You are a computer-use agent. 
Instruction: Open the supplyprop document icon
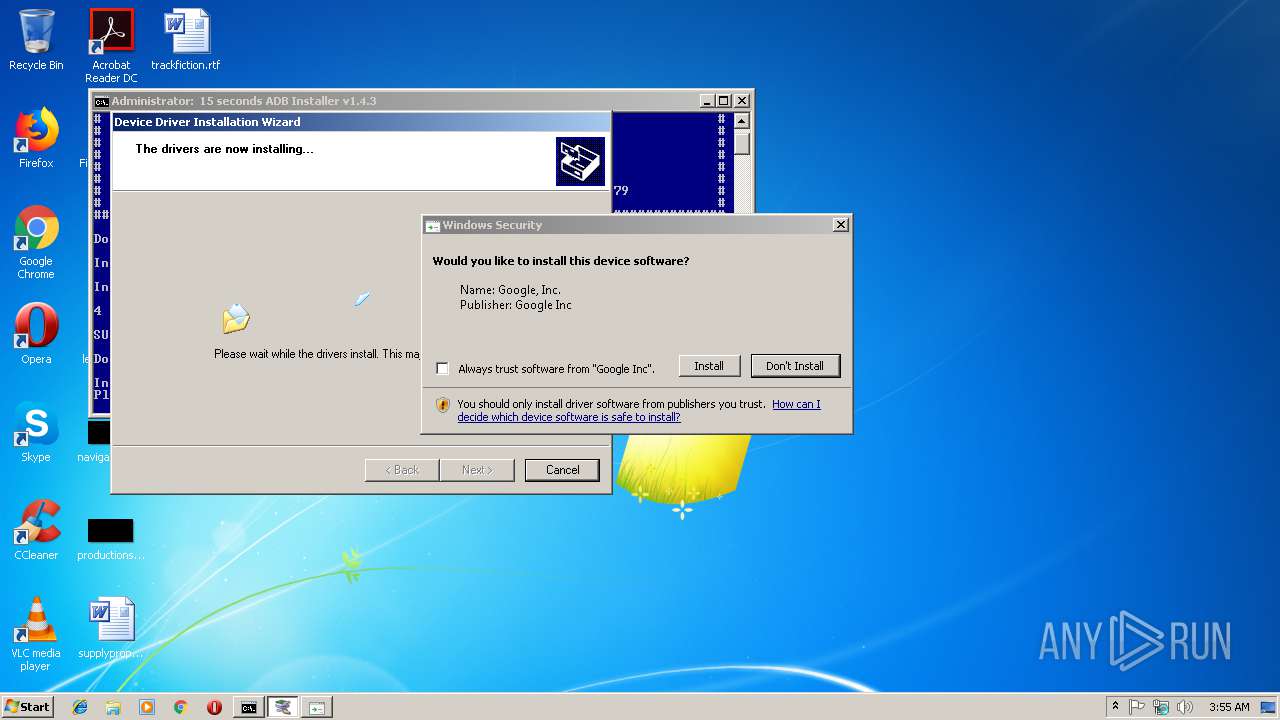[x=111, y=628]
